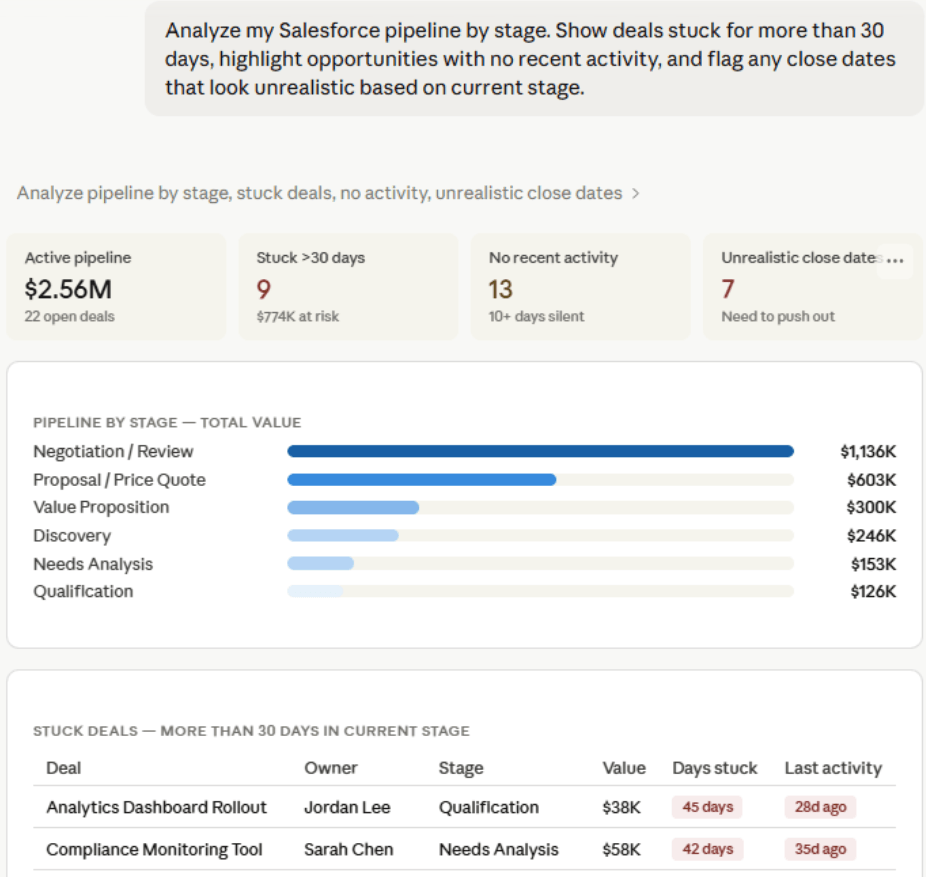Click the 'Owner' column header
Screen dimensions: 926x877
coord(331,768)
